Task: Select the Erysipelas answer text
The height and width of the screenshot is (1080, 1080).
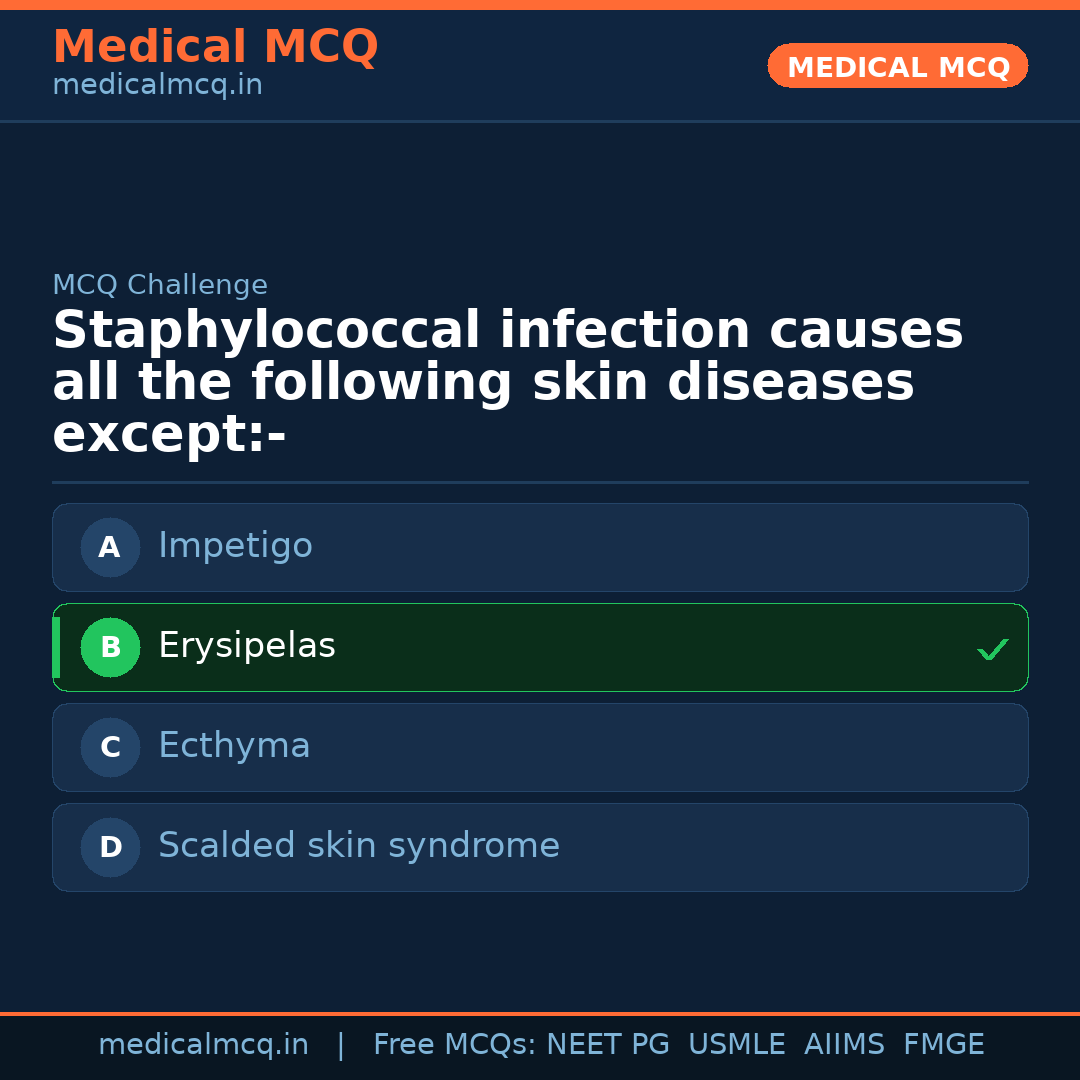Action: coord(246,646)
